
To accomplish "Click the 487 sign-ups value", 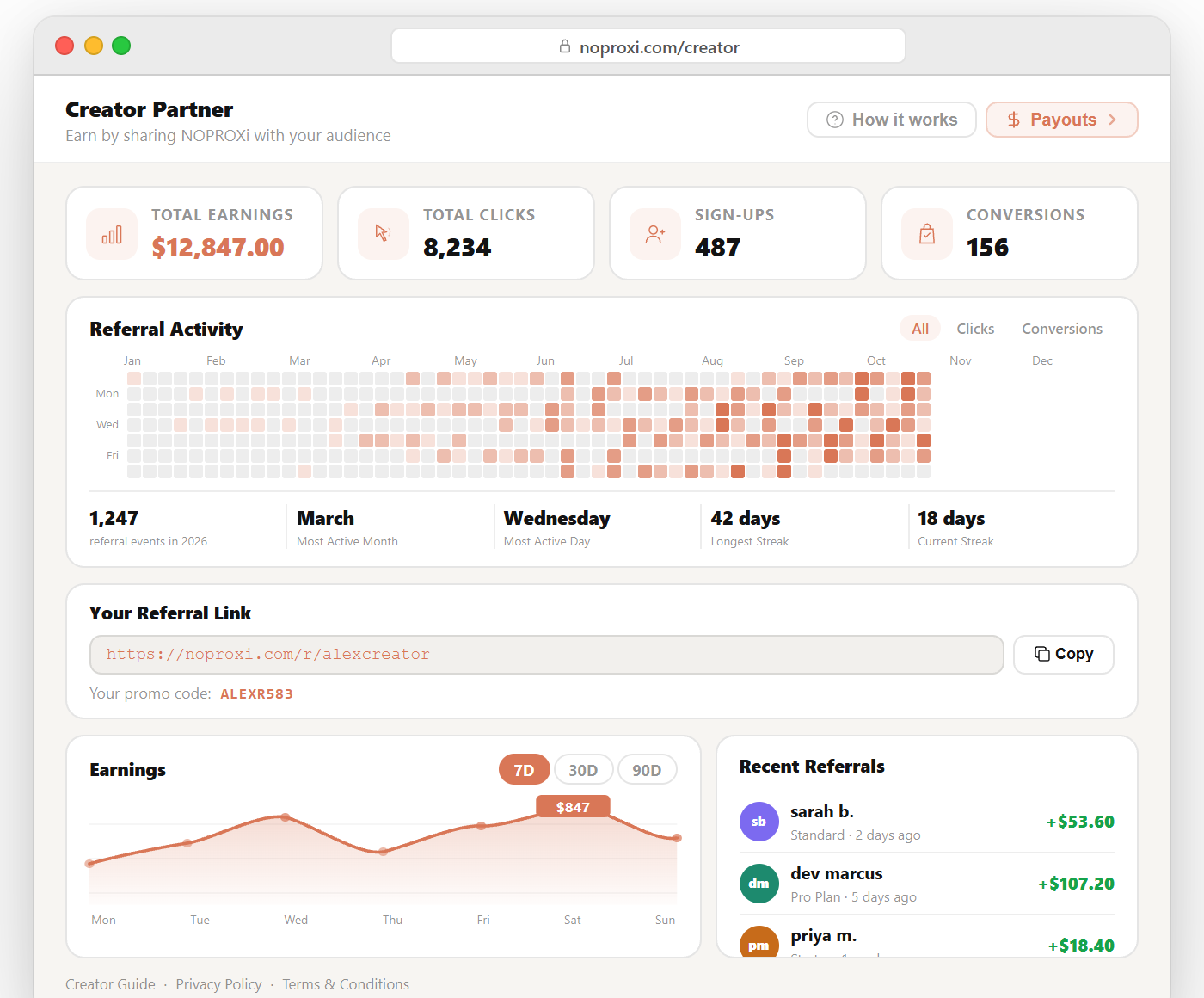I will tap(717, 248).
